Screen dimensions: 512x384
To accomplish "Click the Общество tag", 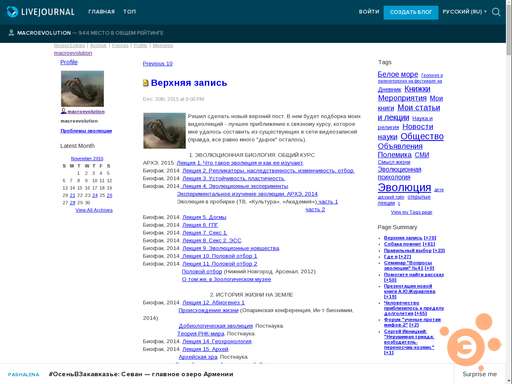I will point(422,136).
